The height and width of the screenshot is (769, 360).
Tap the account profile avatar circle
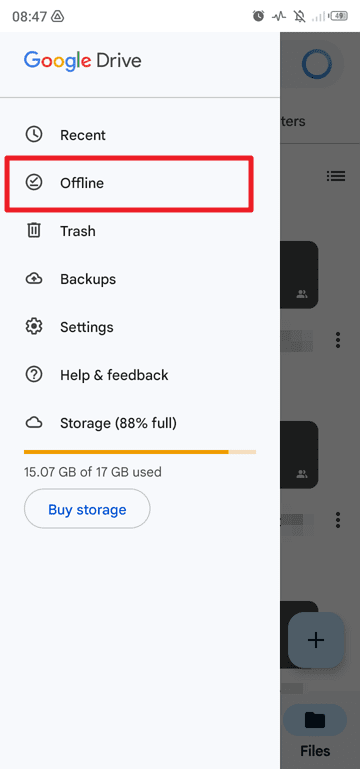[x=317, y=63]
